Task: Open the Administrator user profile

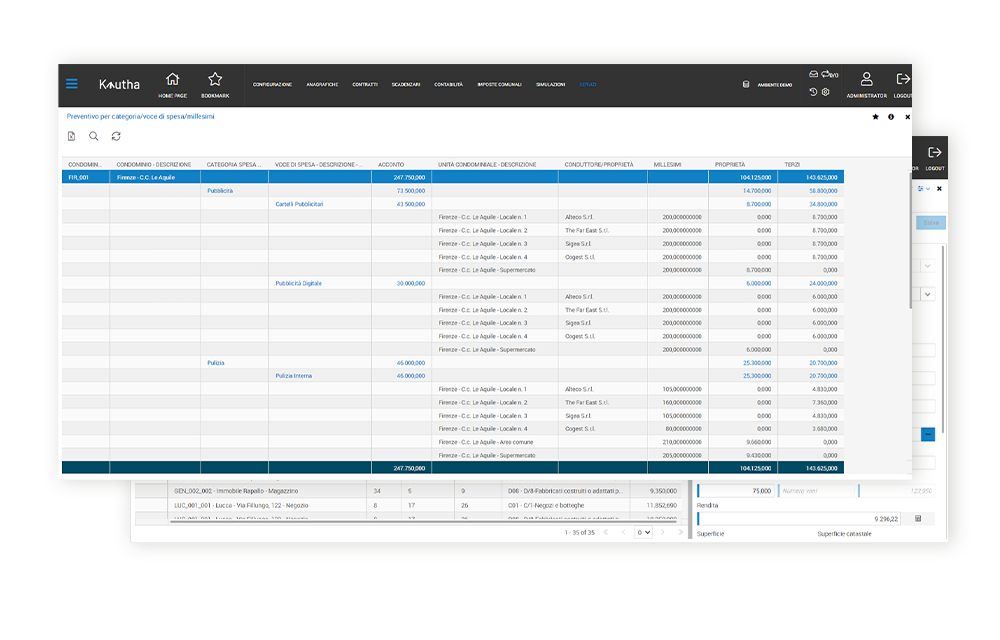Action: (866, 84)
